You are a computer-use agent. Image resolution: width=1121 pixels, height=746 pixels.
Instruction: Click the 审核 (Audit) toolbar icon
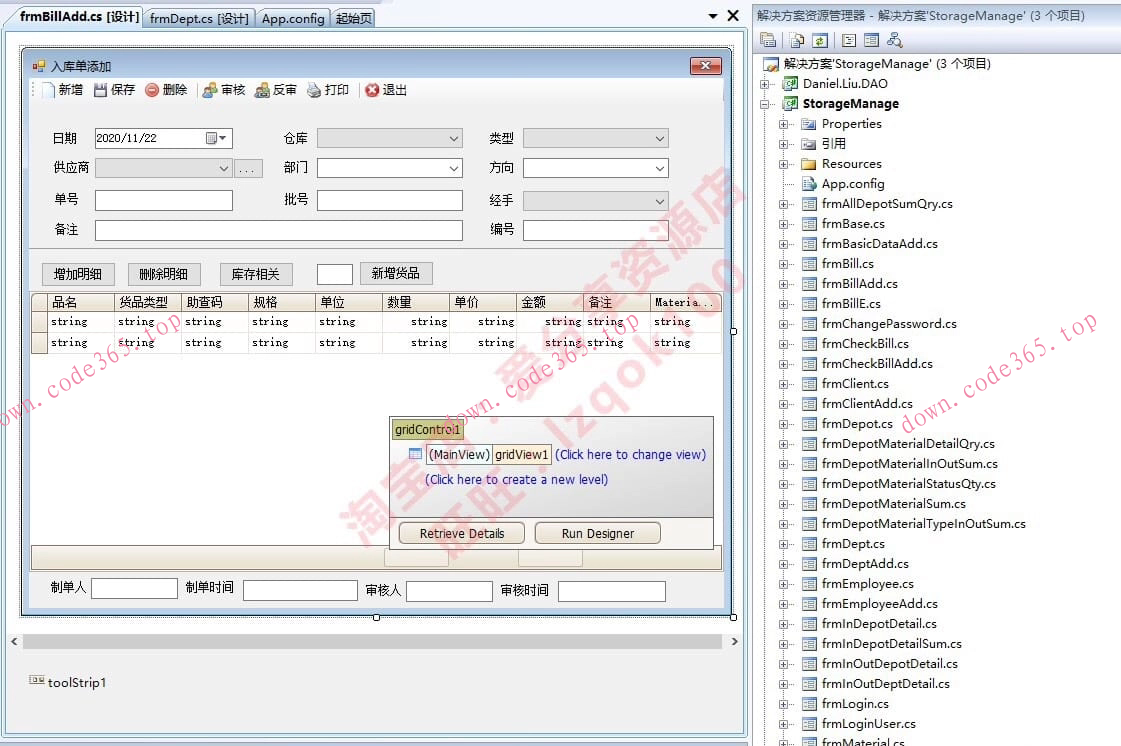coord(210,90)
